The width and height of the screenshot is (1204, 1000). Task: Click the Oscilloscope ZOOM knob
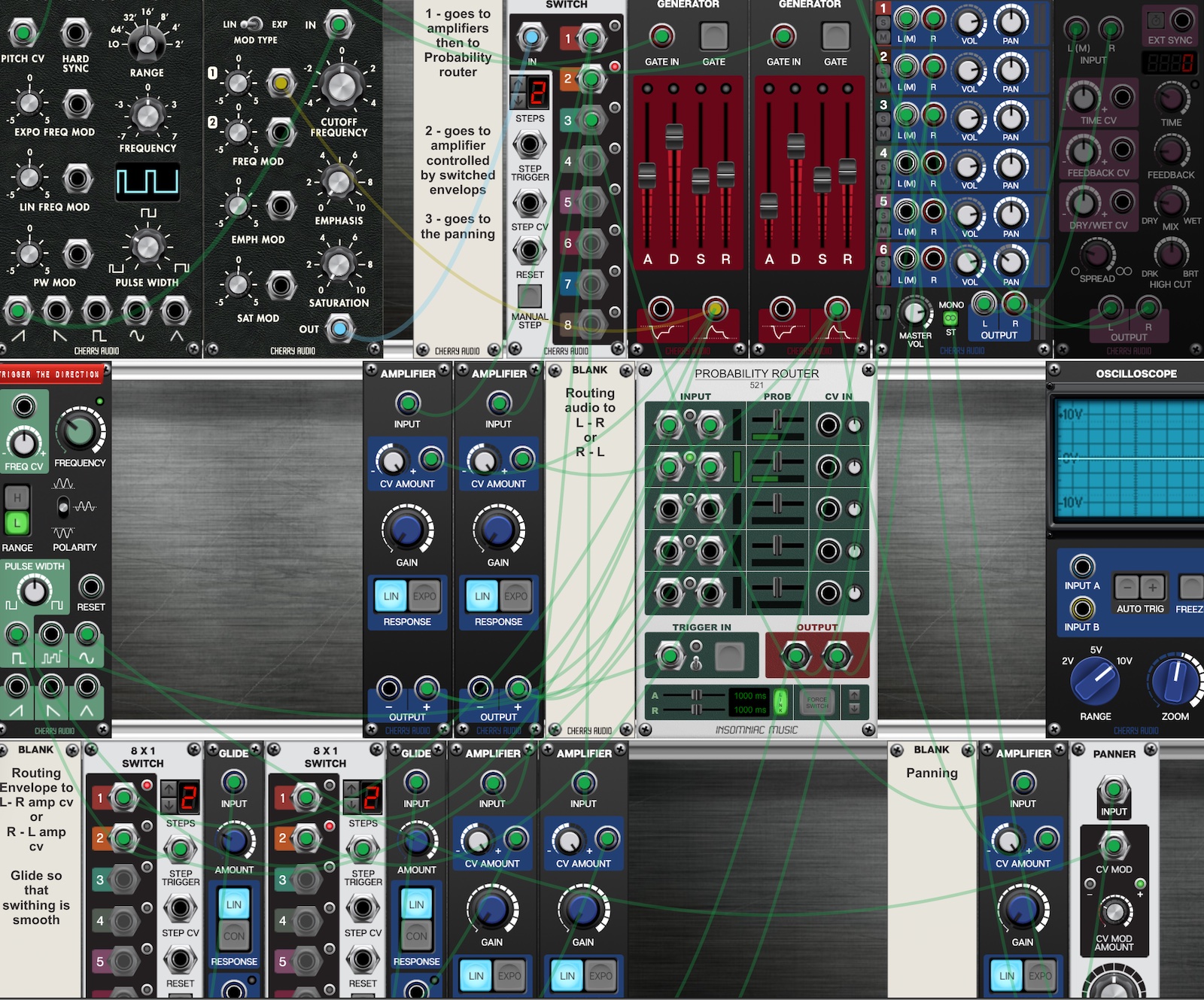(x=1175, y=679)
